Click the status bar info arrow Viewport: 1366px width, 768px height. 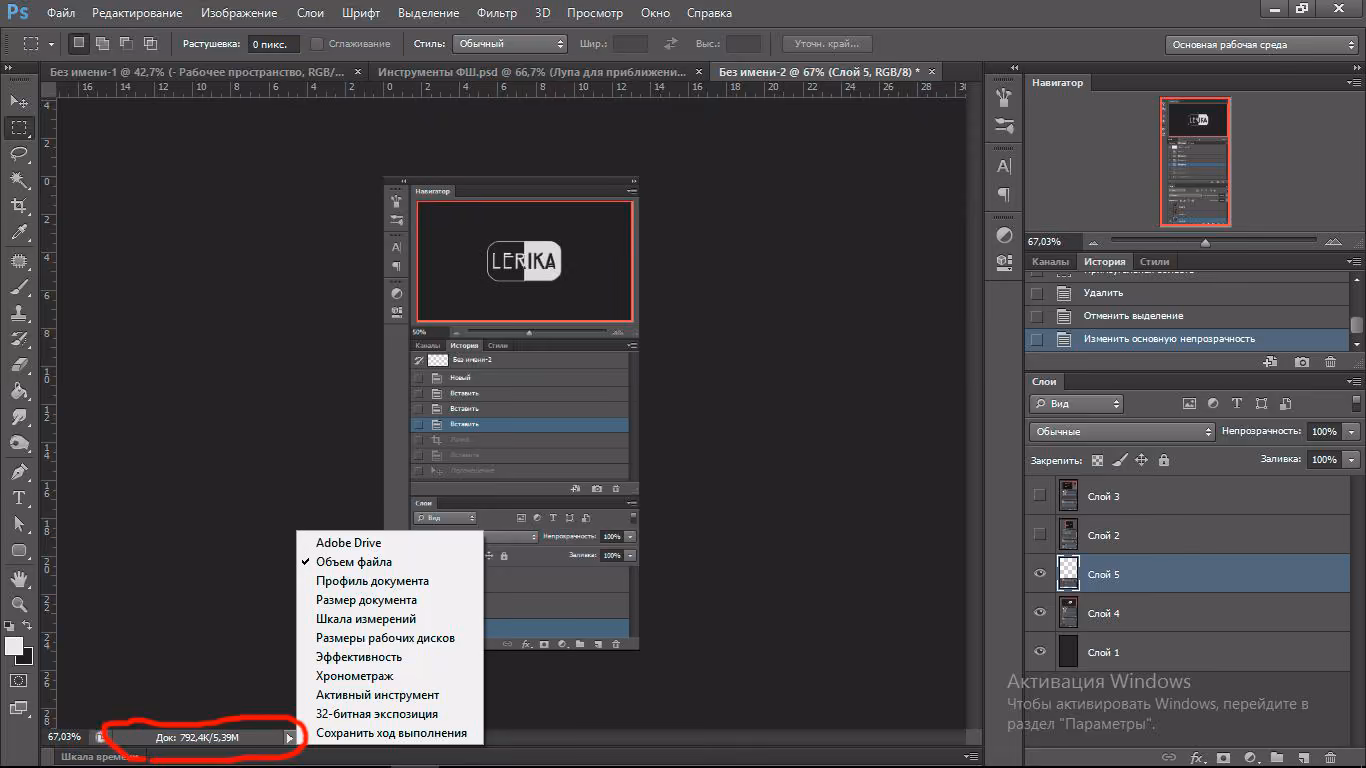coord(289,738)
